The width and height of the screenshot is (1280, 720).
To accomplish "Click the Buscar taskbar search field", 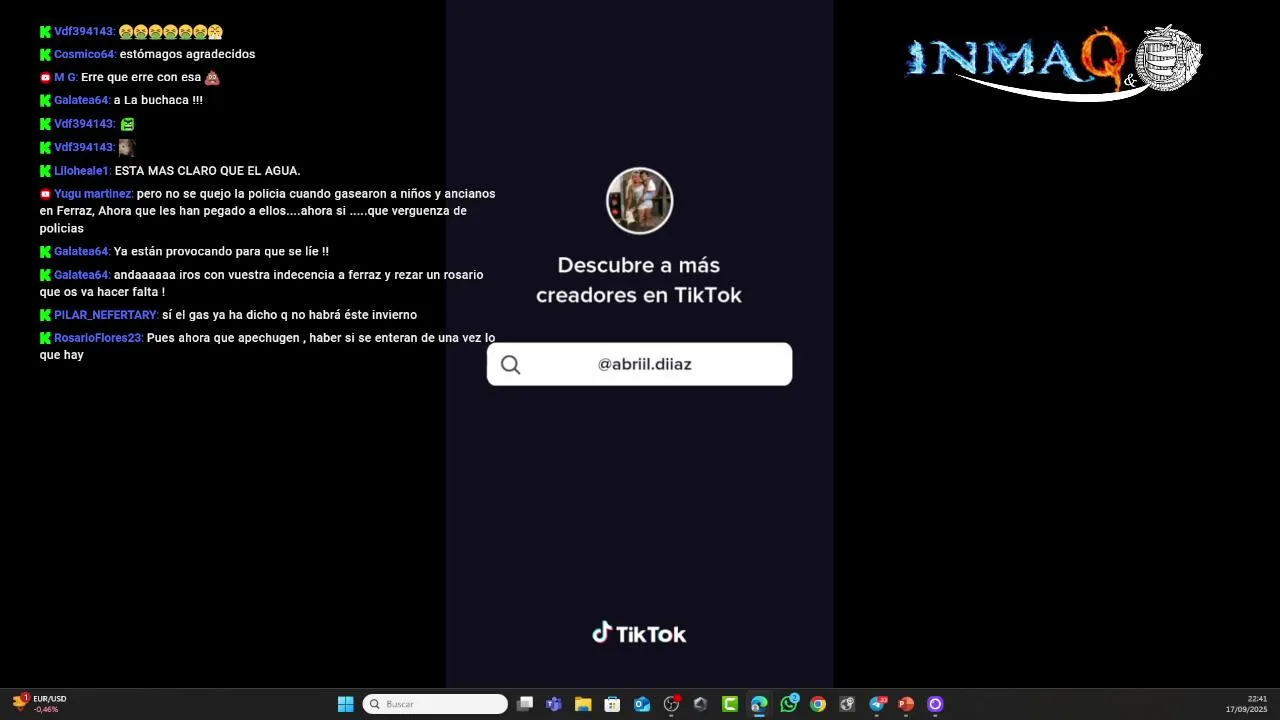I will click(x=435, y=704).
